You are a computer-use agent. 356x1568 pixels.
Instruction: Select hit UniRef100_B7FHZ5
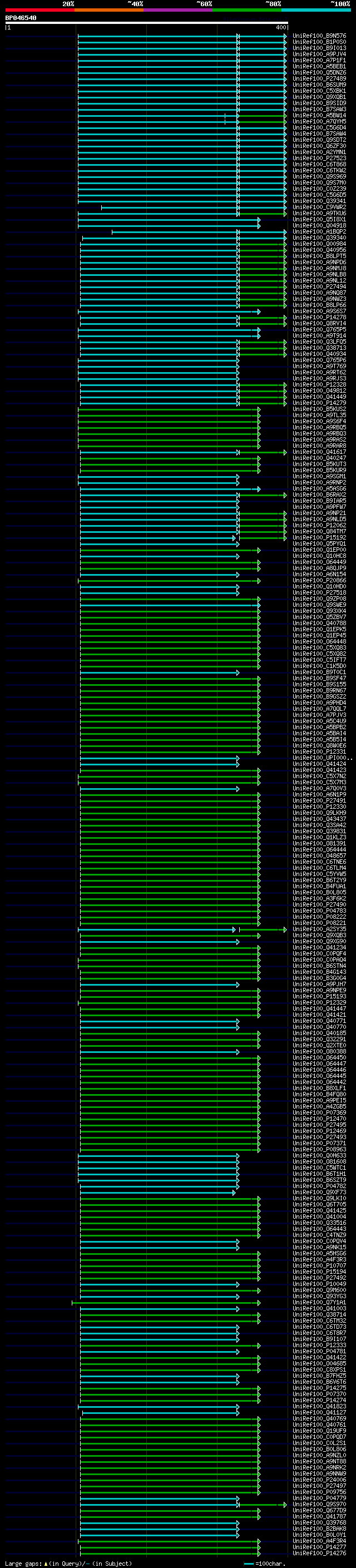319,1375
